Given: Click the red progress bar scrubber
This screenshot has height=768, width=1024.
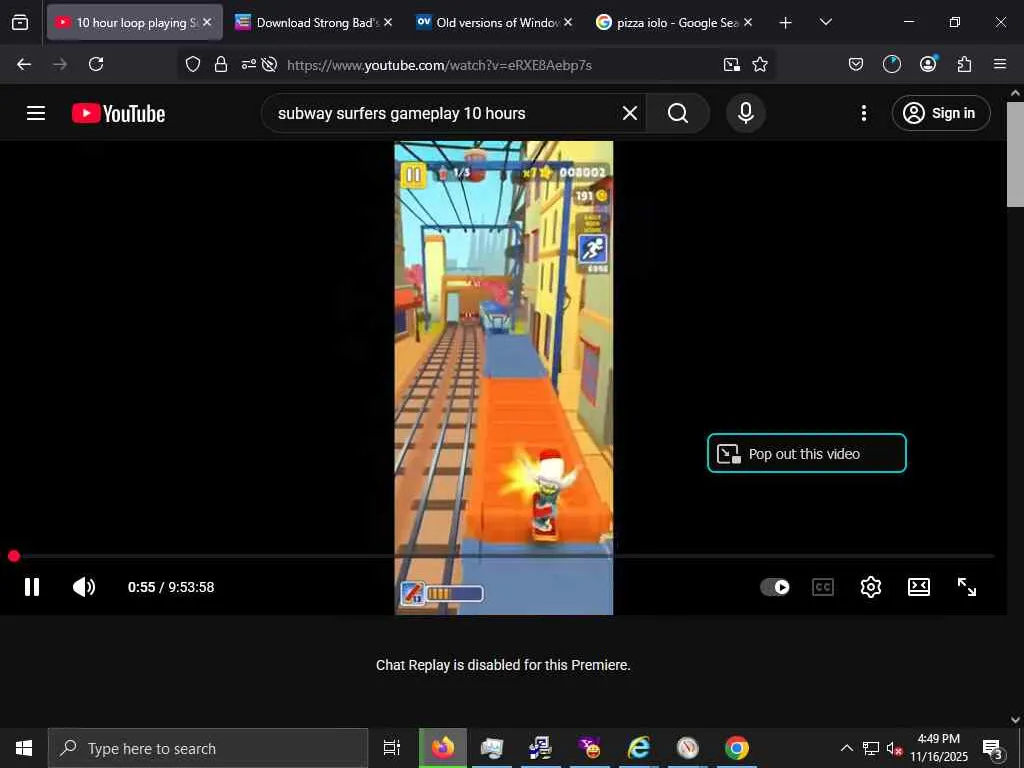Looking at the screenshot, I should coord(14,556).
